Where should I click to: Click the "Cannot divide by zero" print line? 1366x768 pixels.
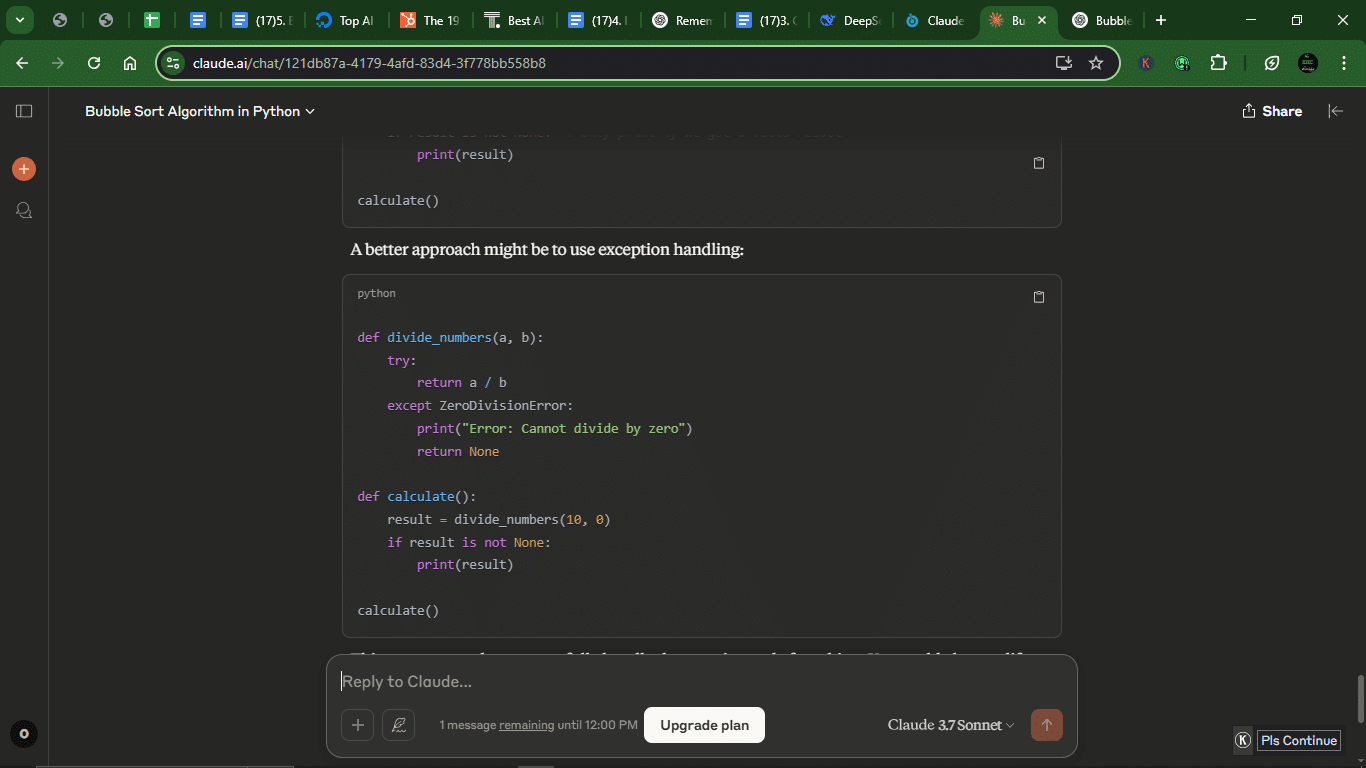(x=555, y=428)
